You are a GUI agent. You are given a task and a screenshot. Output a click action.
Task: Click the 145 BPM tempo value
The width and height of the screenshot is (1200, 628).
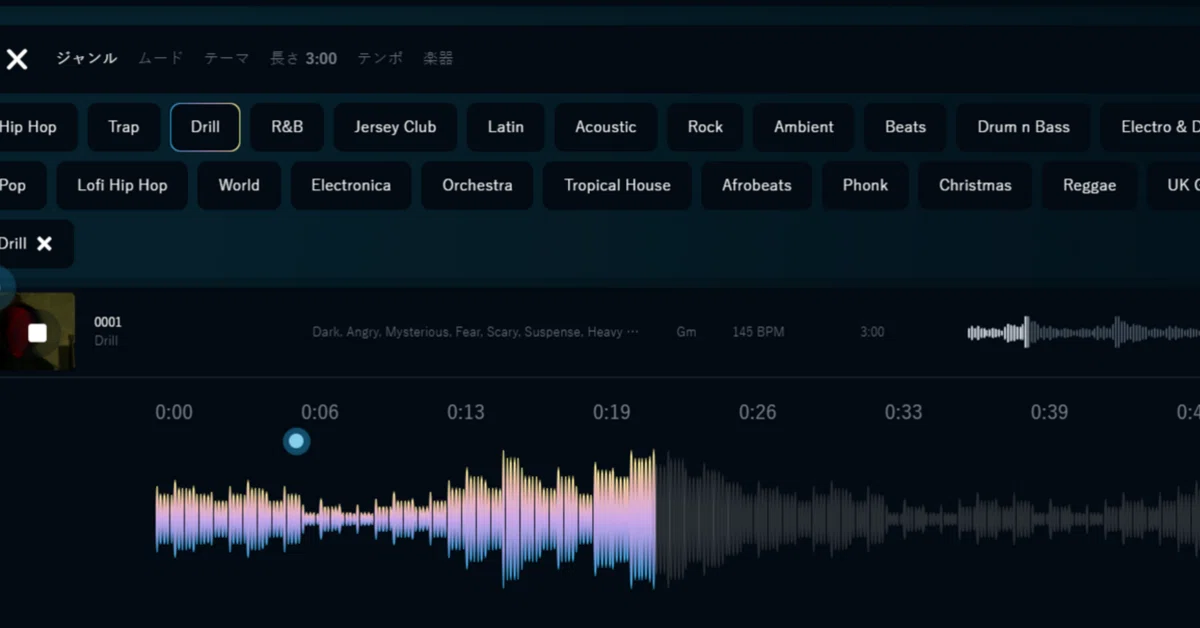[x=758, y=332]
